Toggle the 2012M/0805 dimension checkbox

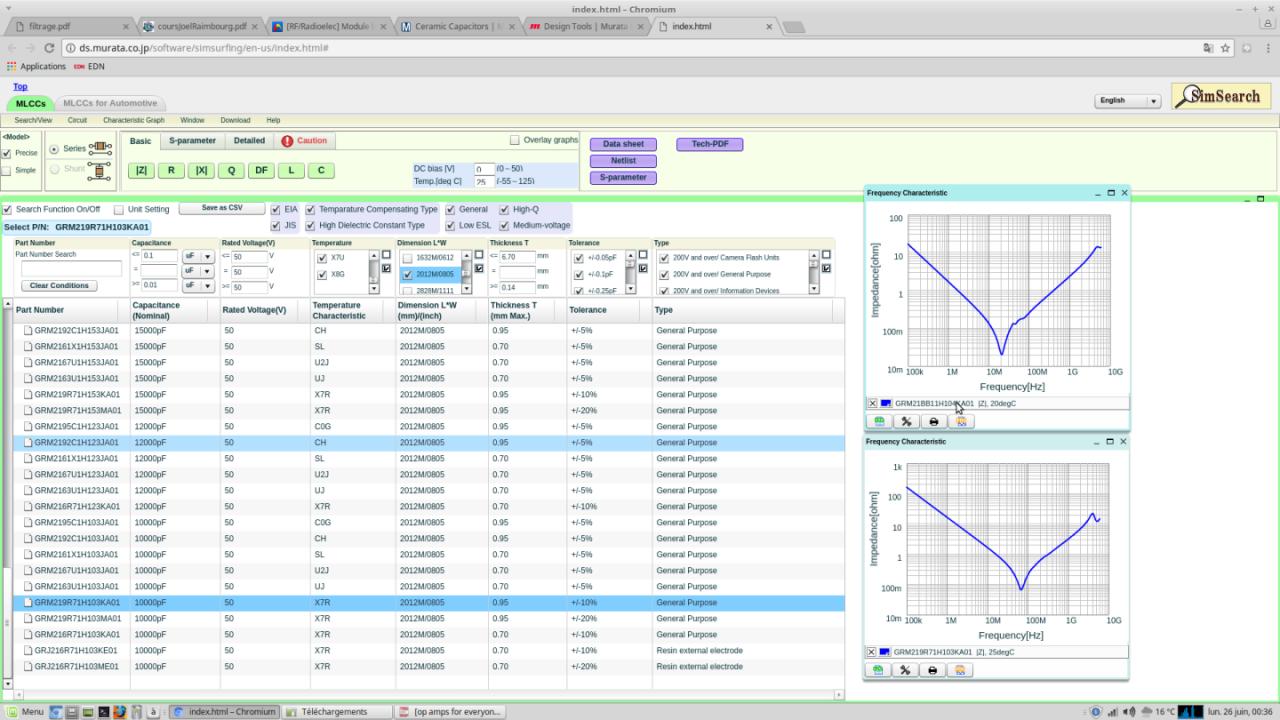(x=408, y=274)
